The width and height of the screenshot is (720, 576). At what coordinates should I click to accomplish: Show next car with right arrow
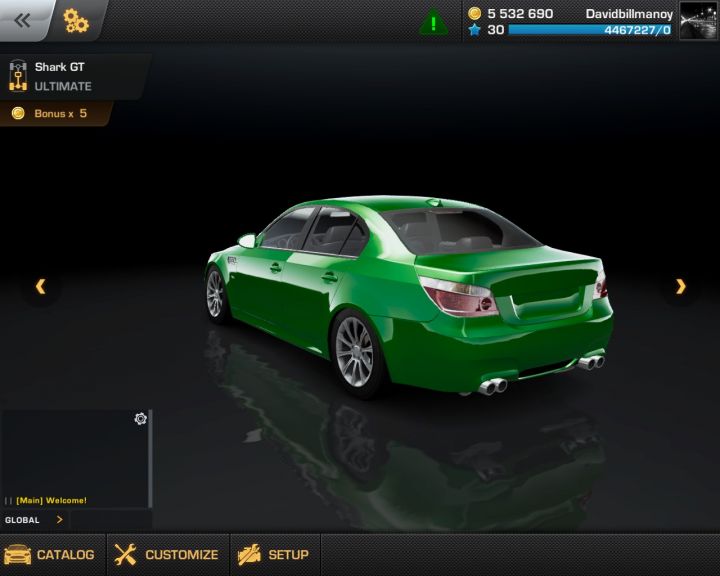pyautogui.click(x=681, y=287)
